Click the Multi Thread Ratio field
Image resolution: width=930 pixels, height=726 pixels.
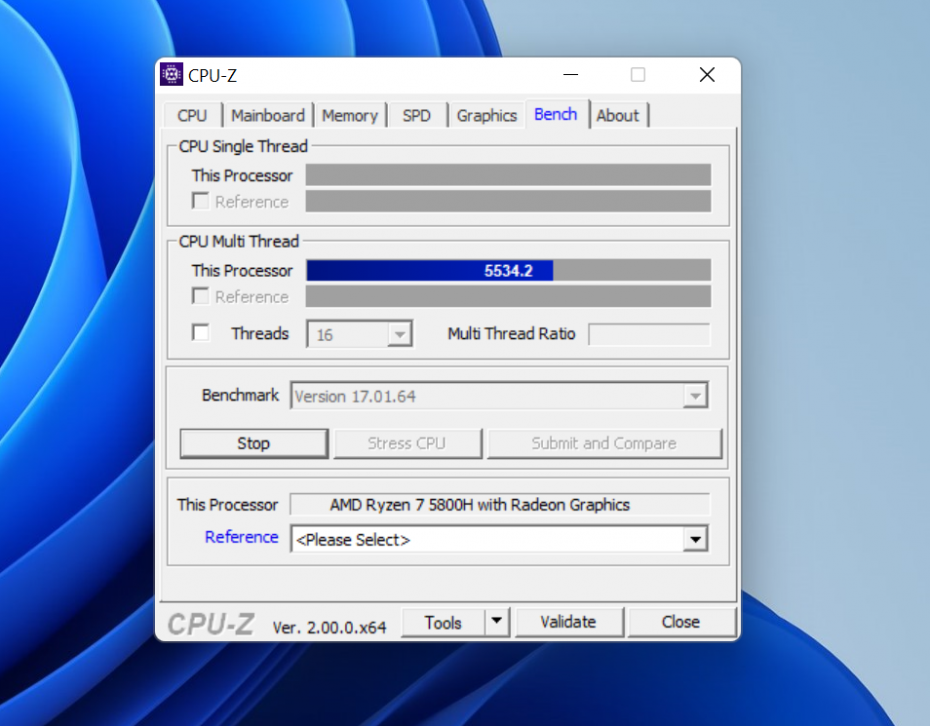(x=649, y=334)
